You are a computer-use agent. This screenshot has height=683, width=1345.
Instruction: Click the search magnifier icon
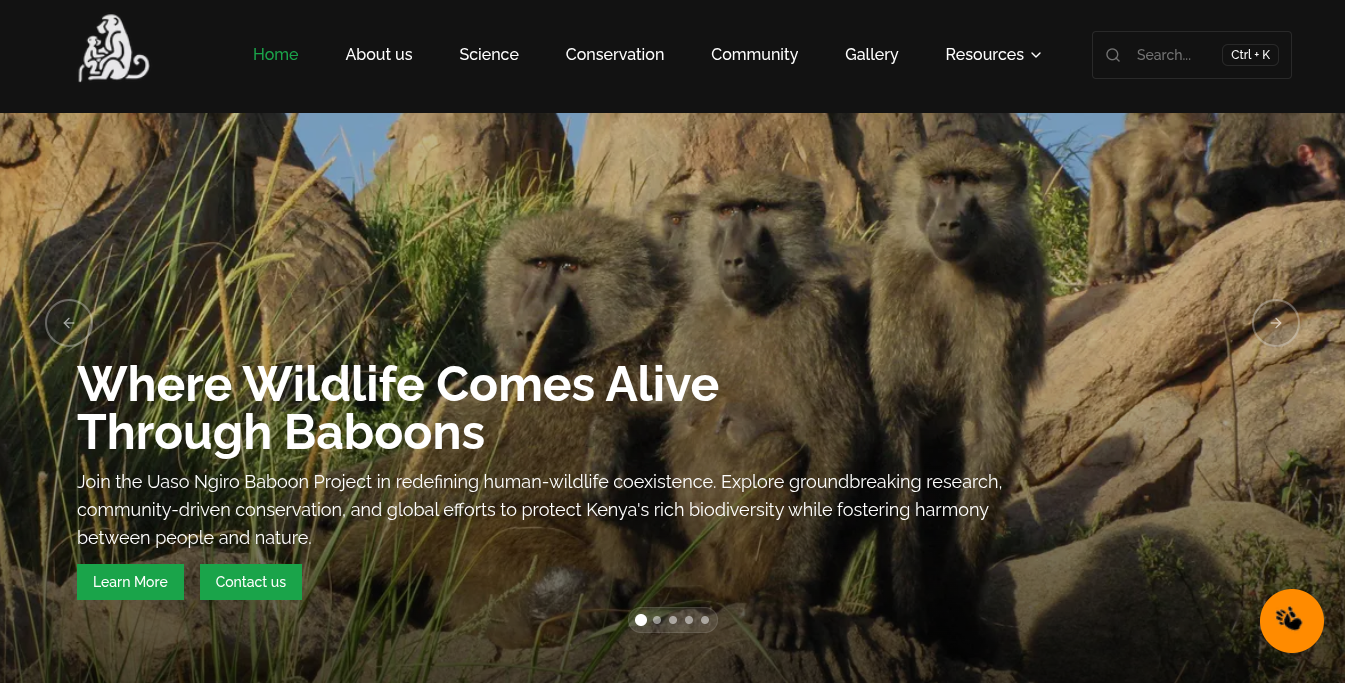pyautogui.click(x=1113, y=55)
